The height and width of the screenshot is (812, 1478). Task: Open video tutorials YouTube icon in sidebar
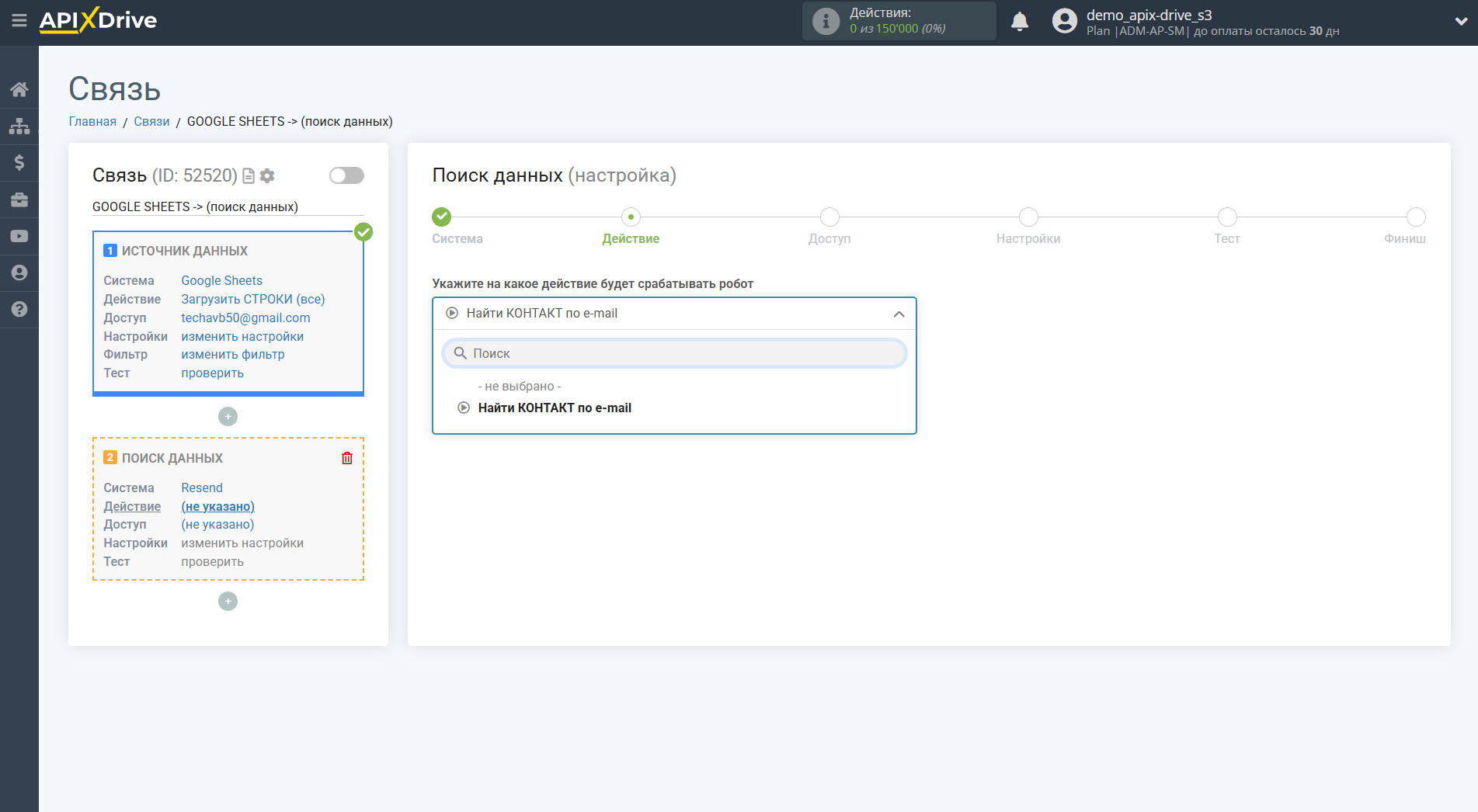19,236
